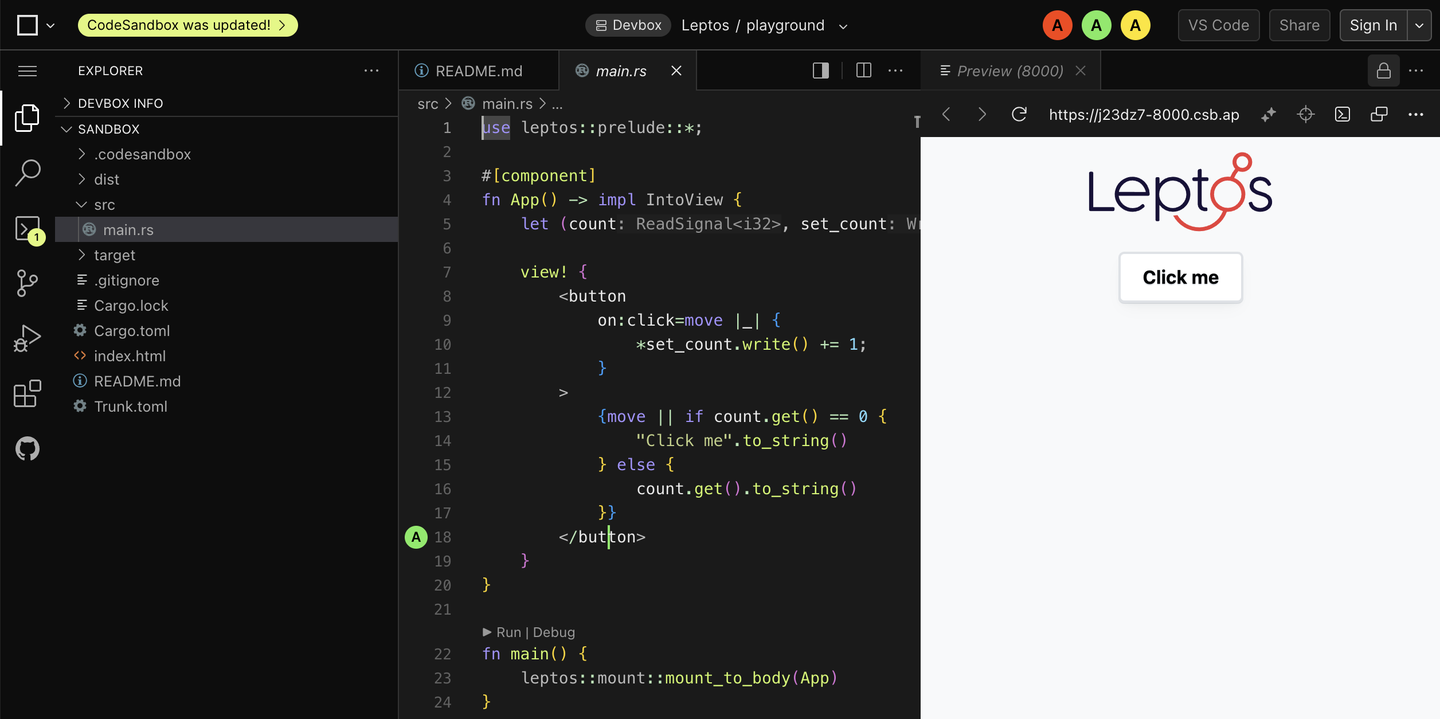This screenshot has height=719, width=1440.
Task: Click the GitHub icon in the sidebar
Action: click(x=27, y=448)
